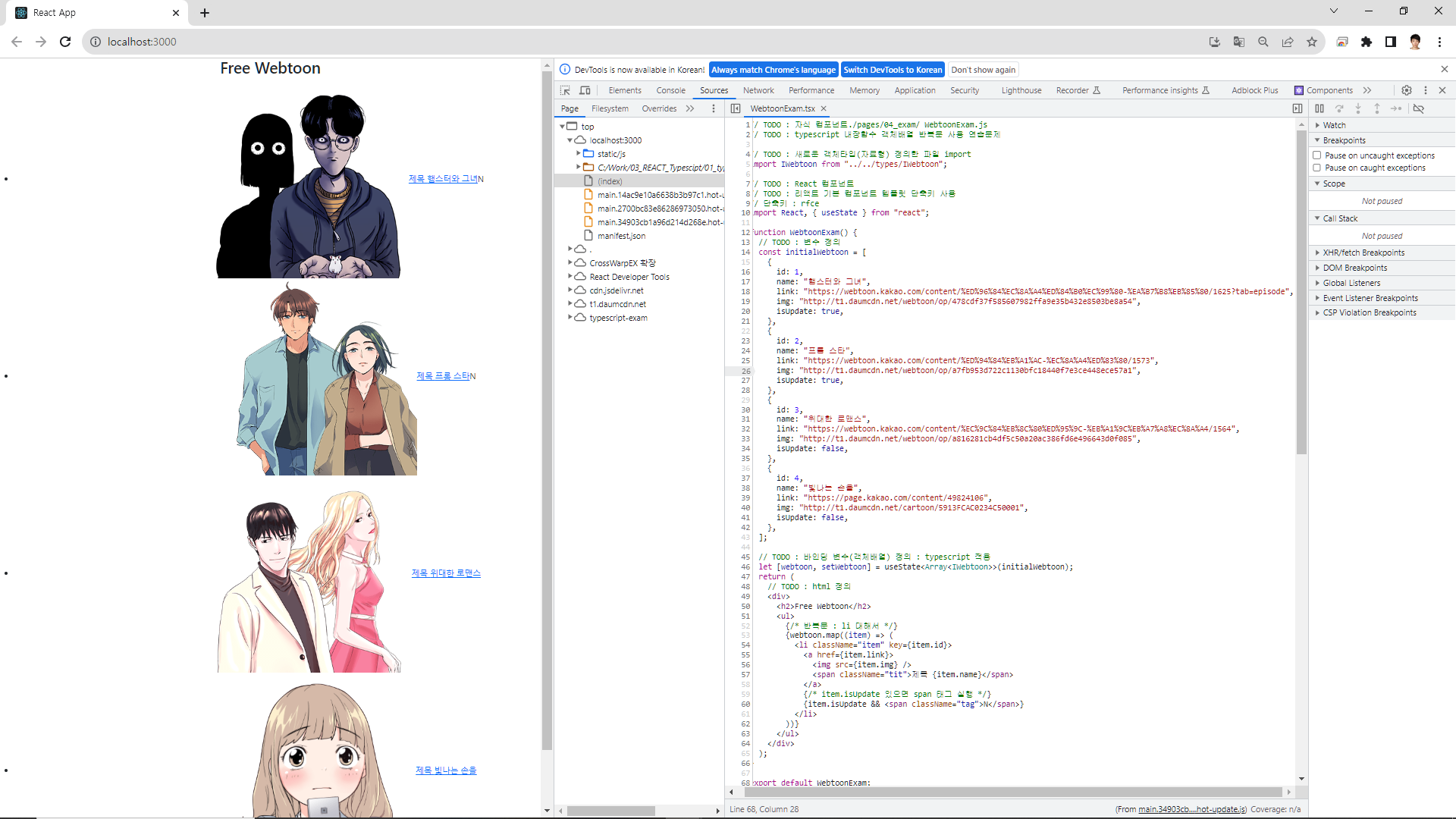Open the Console tab
Screen dimensions: 1456x819
pos(670,90)
